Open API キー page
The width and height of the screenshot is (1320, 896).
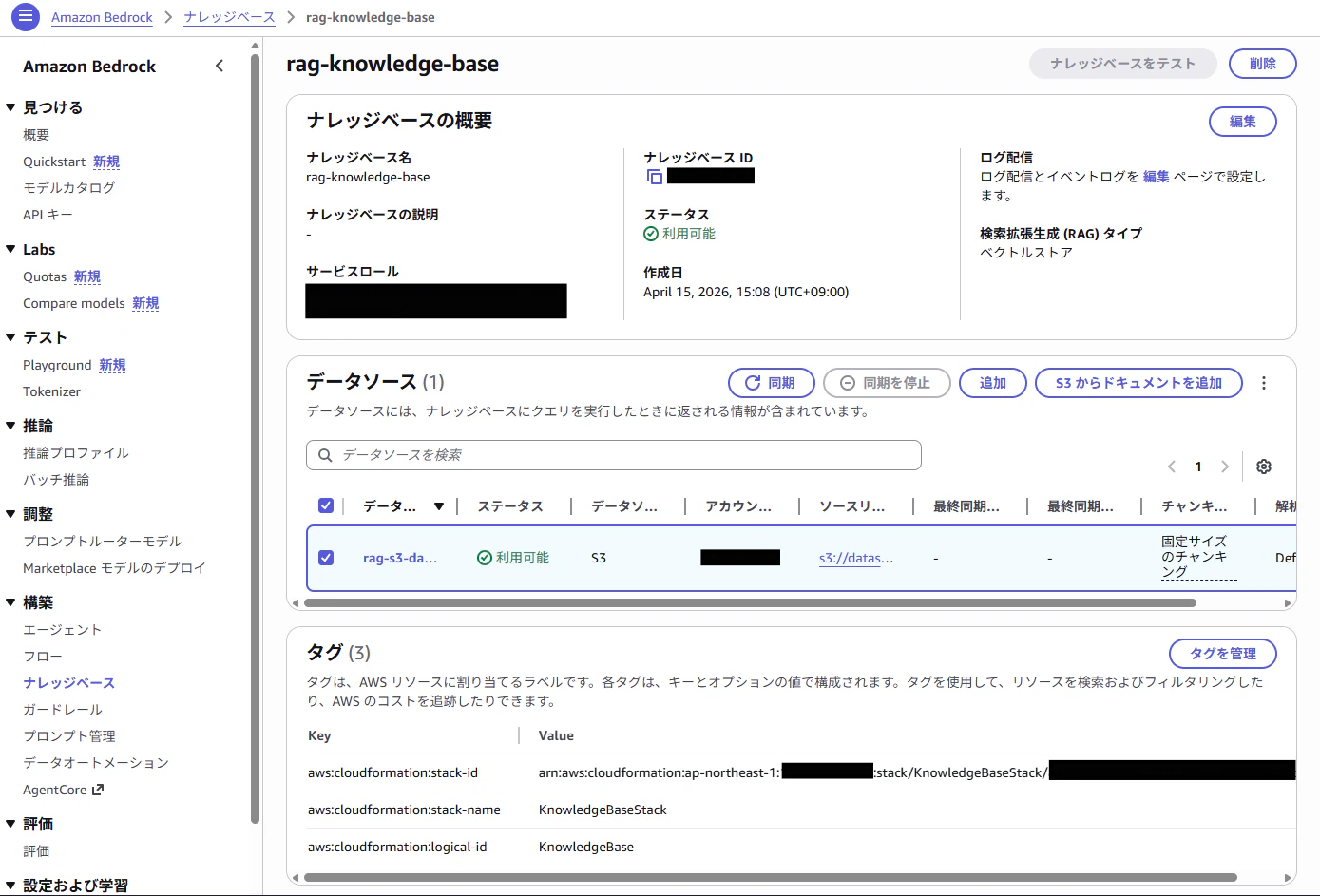tap(48, 215)
